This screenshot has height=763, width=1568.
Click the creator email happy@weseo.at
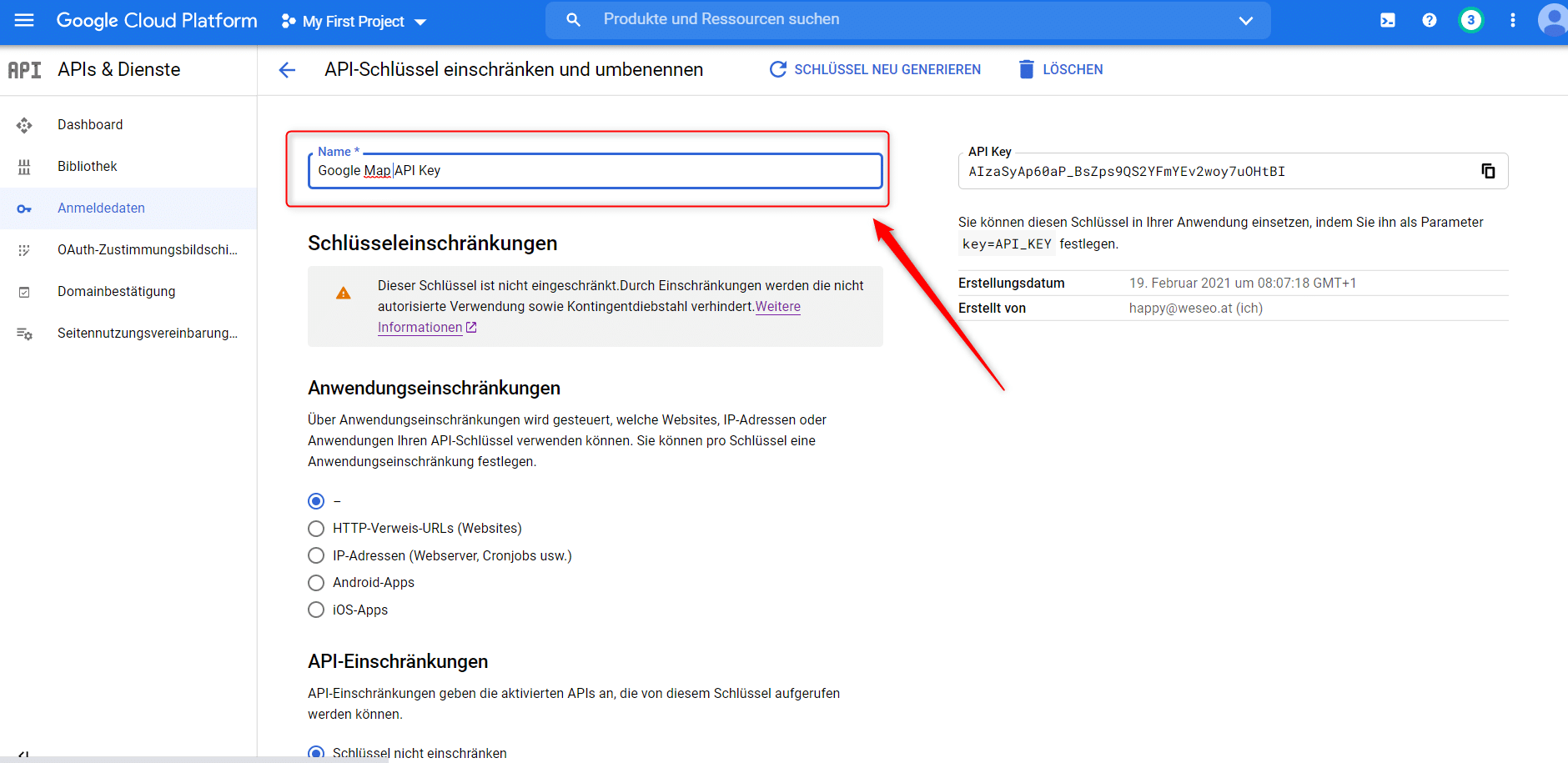click(1196, 309)
